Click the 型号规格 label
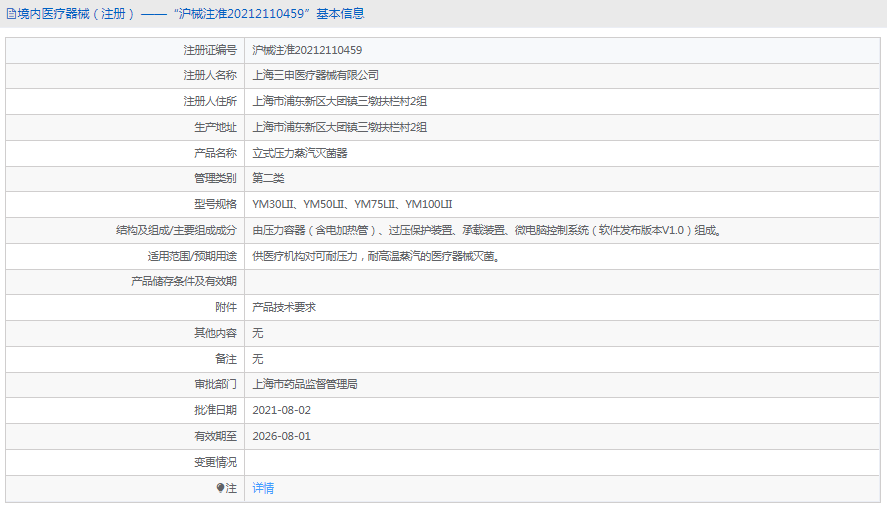The image size is (887, 512). (216, 204)
